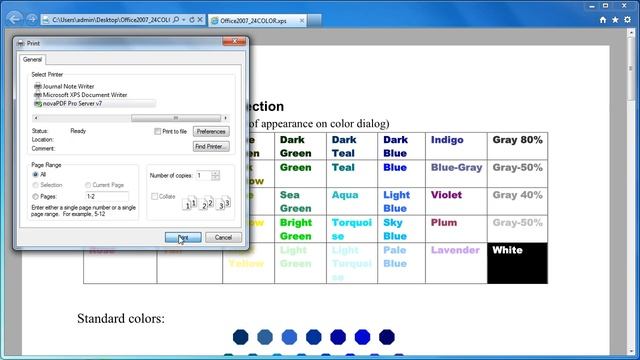Click the first standard color octagon swatch
Viewport: 640px width, 360px height.
pyautogui.click(x=240, y=337)
